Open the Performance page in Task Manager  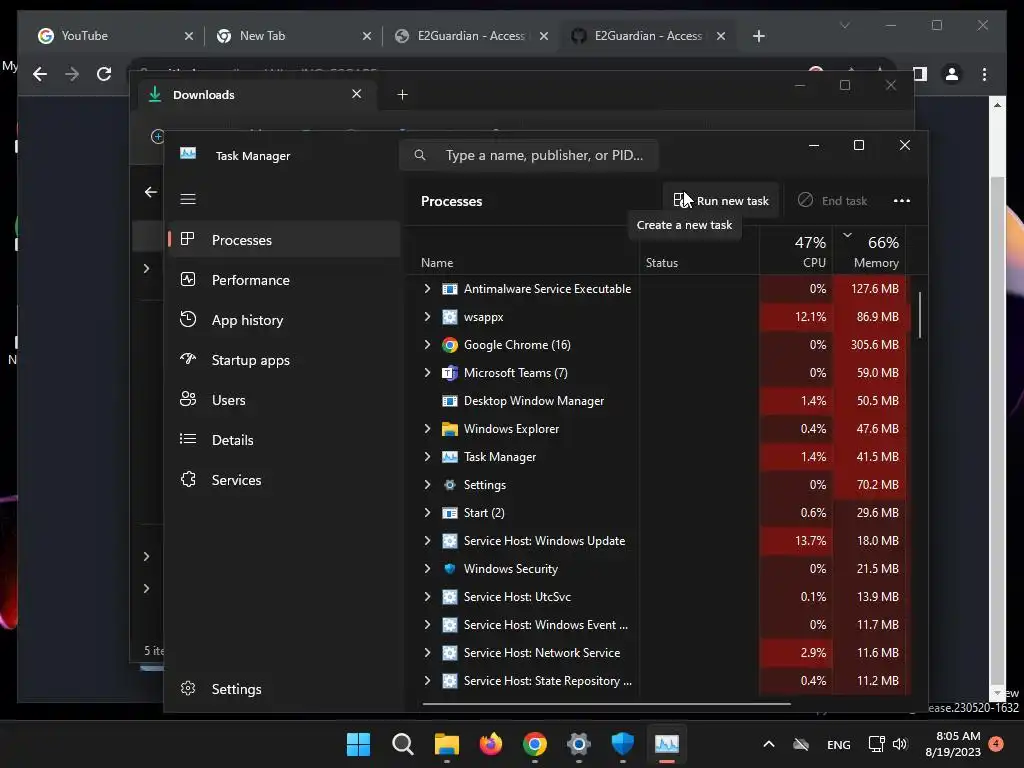283,280
